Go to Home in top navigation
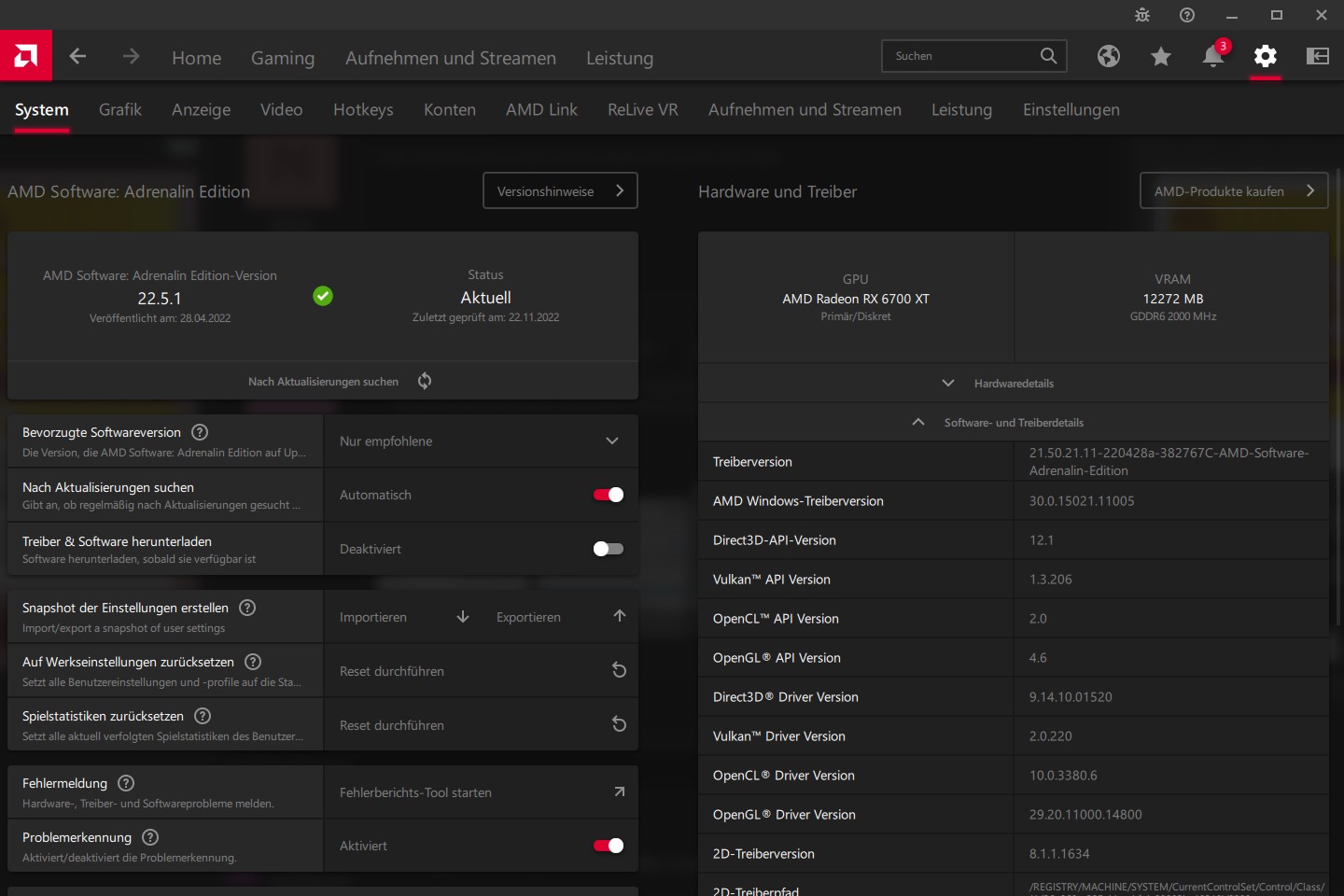The height and width of the screenshot is (896, 1344). pos(196,58)
